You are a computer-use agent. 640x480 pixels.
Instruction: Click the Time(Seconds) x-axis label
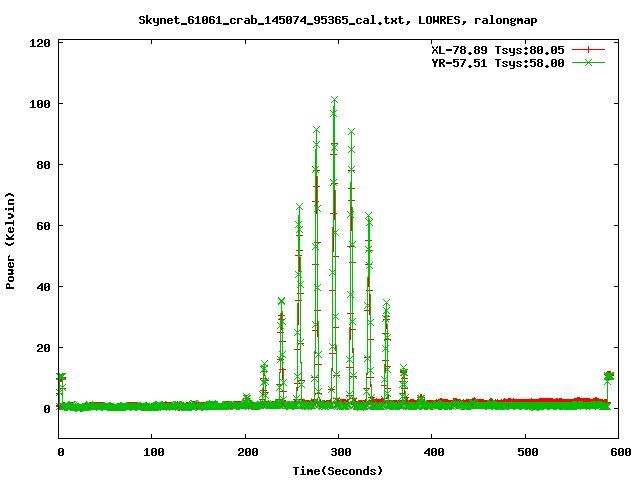[338, 470]
